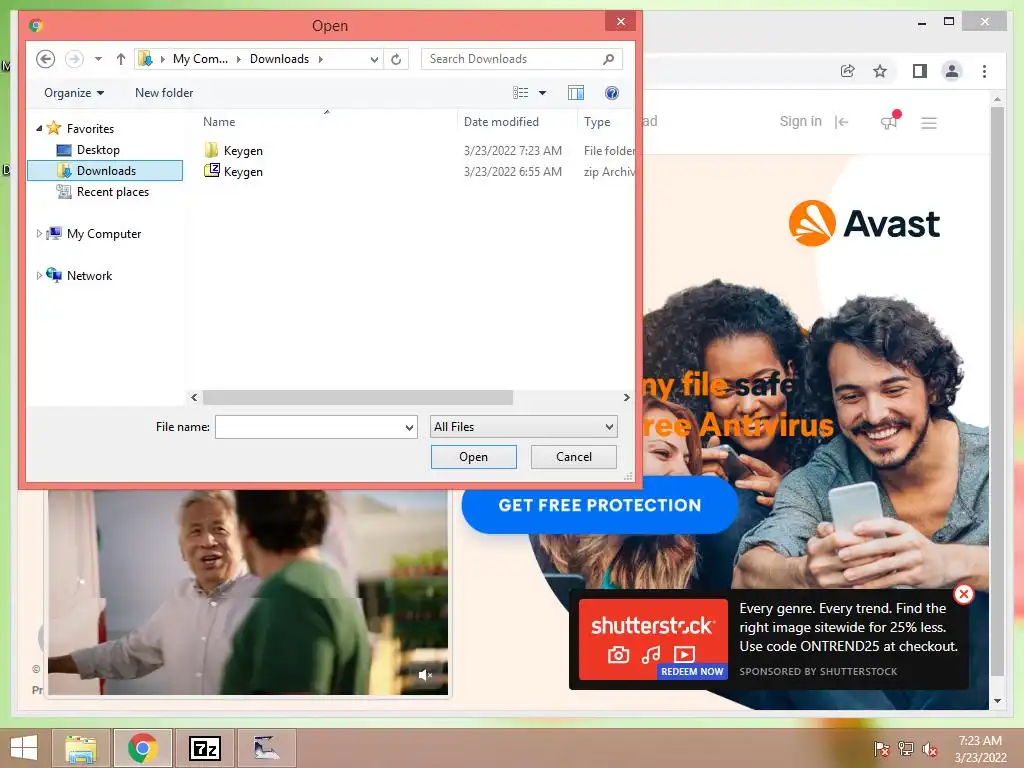This screenshot has height=768, width=1024.
Task: Open Chrome's three-dot menu
Action: coord(984,71)
